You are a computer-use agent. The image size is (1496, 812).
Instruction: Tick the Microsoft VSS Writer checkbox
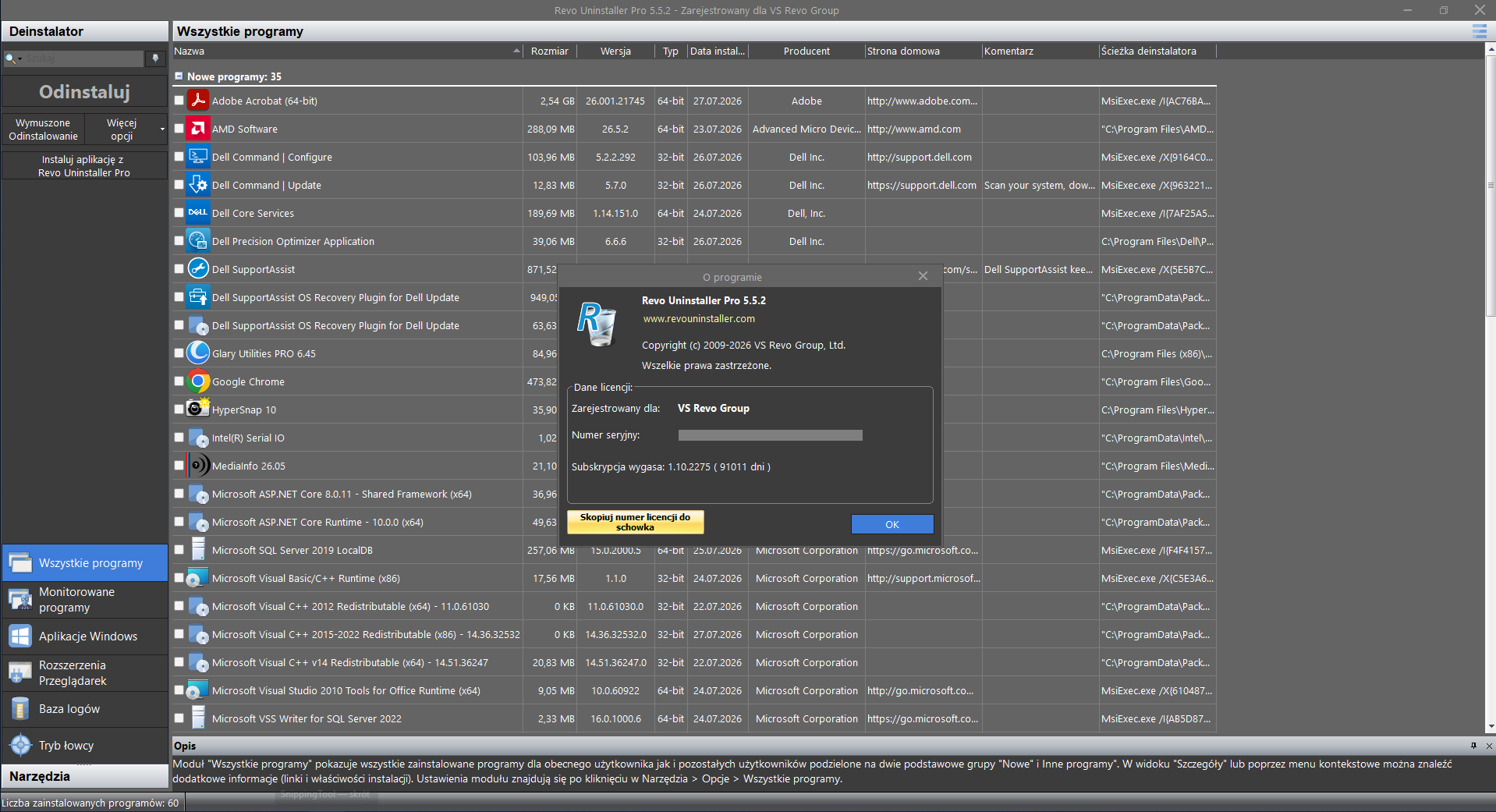(179, 718)
